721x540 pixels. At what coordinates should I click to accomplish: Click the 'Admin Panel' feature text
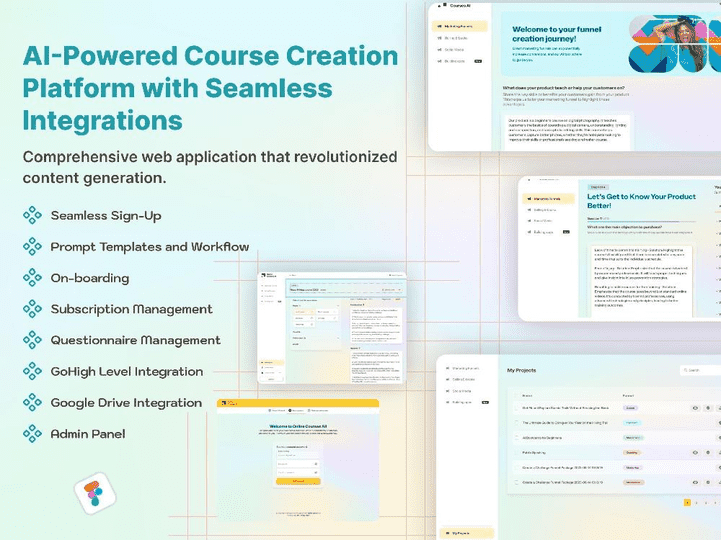point(88,434)
